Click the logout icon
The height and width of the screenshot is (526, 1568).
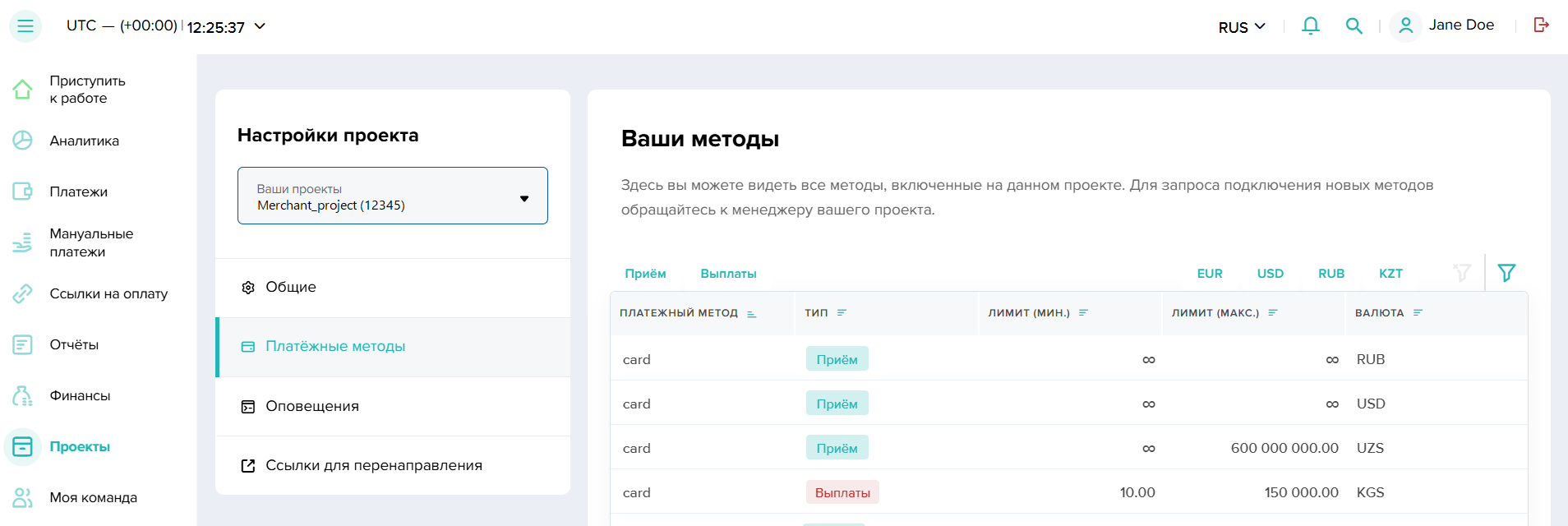tap(1541, 25)
